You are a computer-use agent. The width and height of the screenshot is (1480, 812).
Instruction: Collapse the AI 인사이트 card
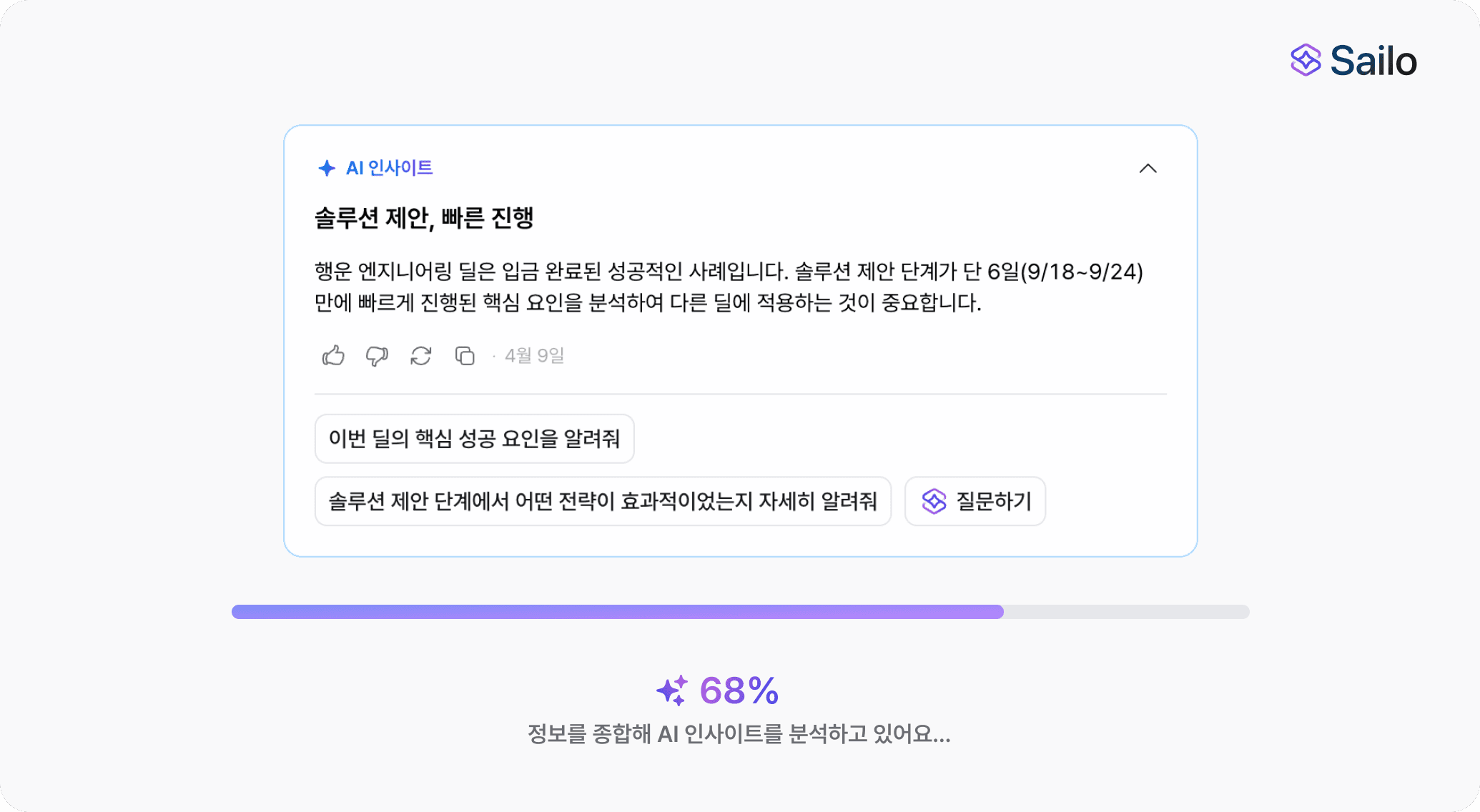click(x=1148, y=169)
